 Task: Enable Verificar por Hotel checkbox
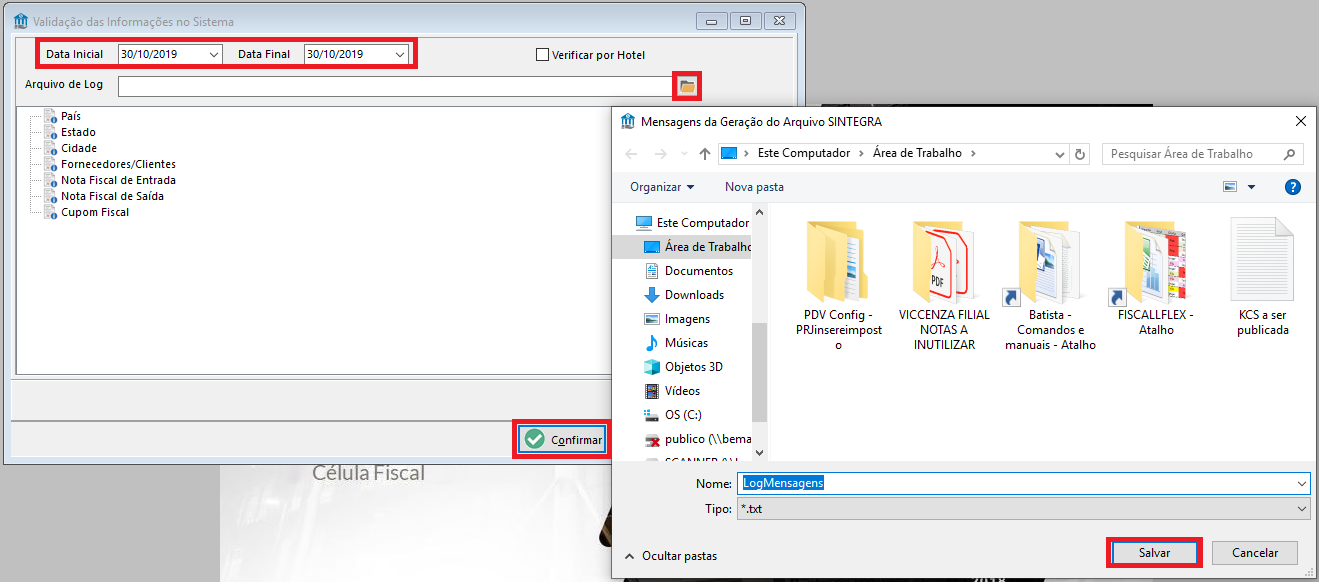(x=543, y=55)
